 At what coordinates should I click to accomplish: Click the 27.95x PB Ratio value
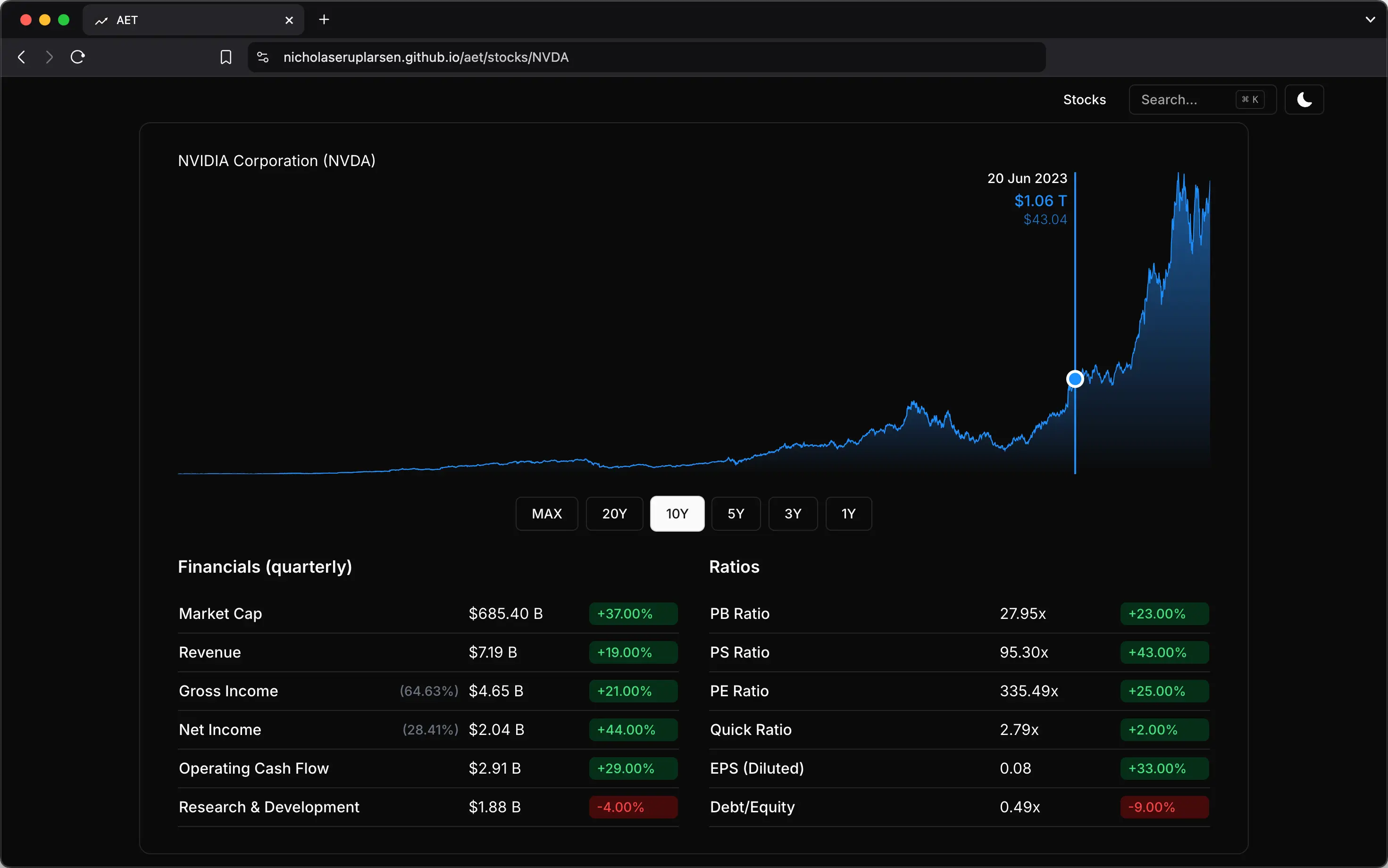[x=1023, y=614]
